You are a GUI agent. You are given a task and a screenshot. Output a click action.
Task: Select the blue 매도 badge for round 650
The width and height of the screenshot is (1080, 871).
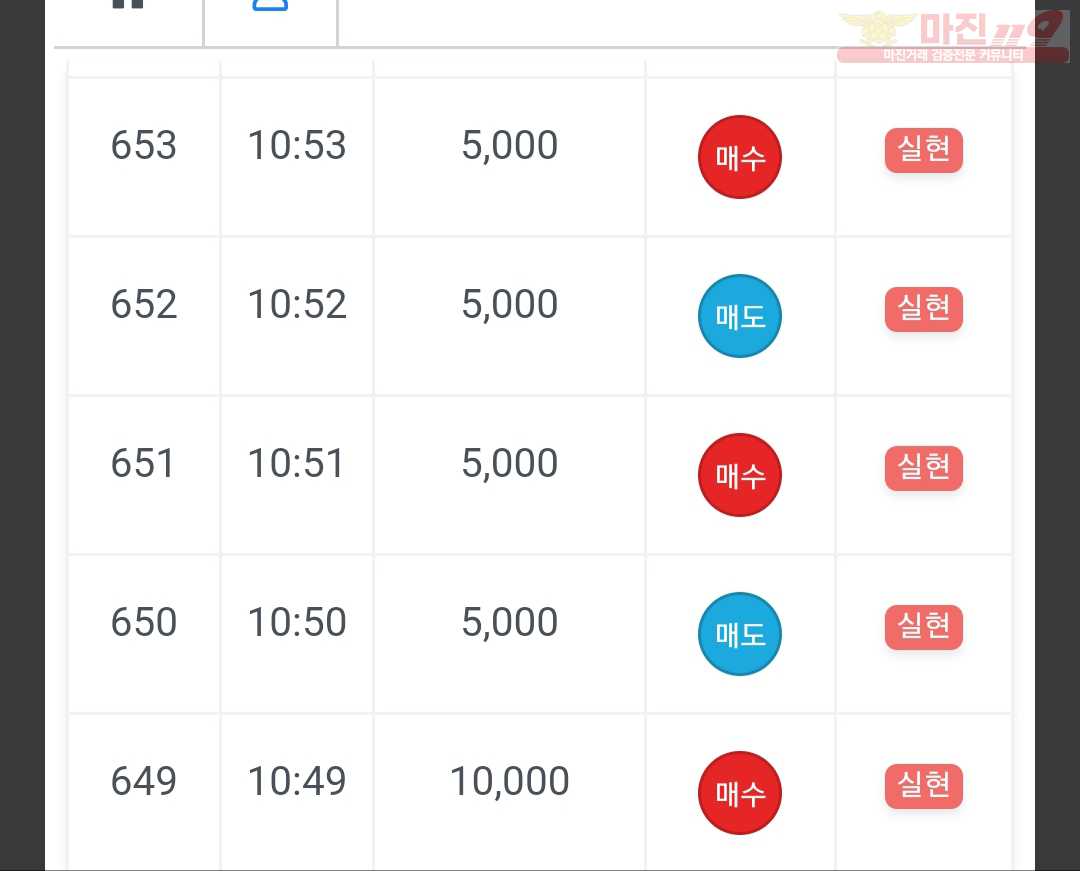click(740, 634)
